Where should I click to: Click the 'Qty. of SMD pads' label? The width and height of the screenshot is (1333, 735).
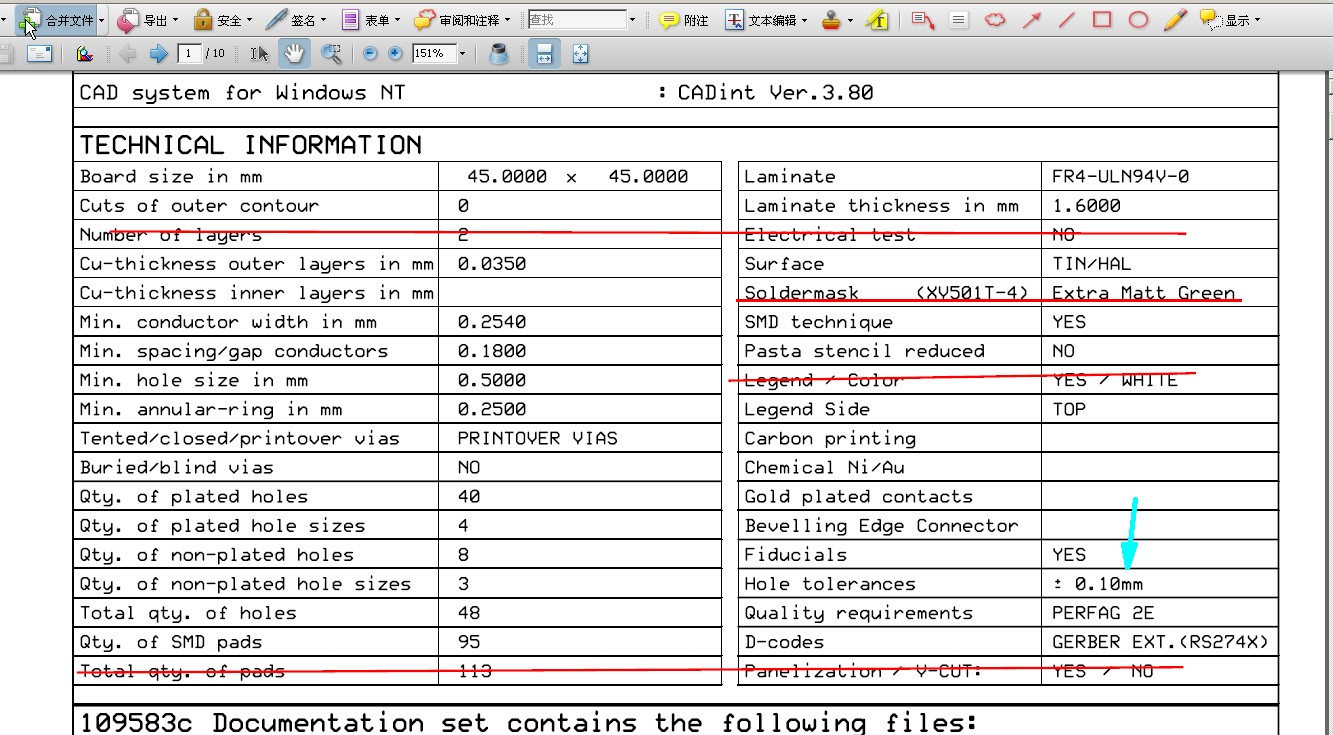tap(171, 642)
